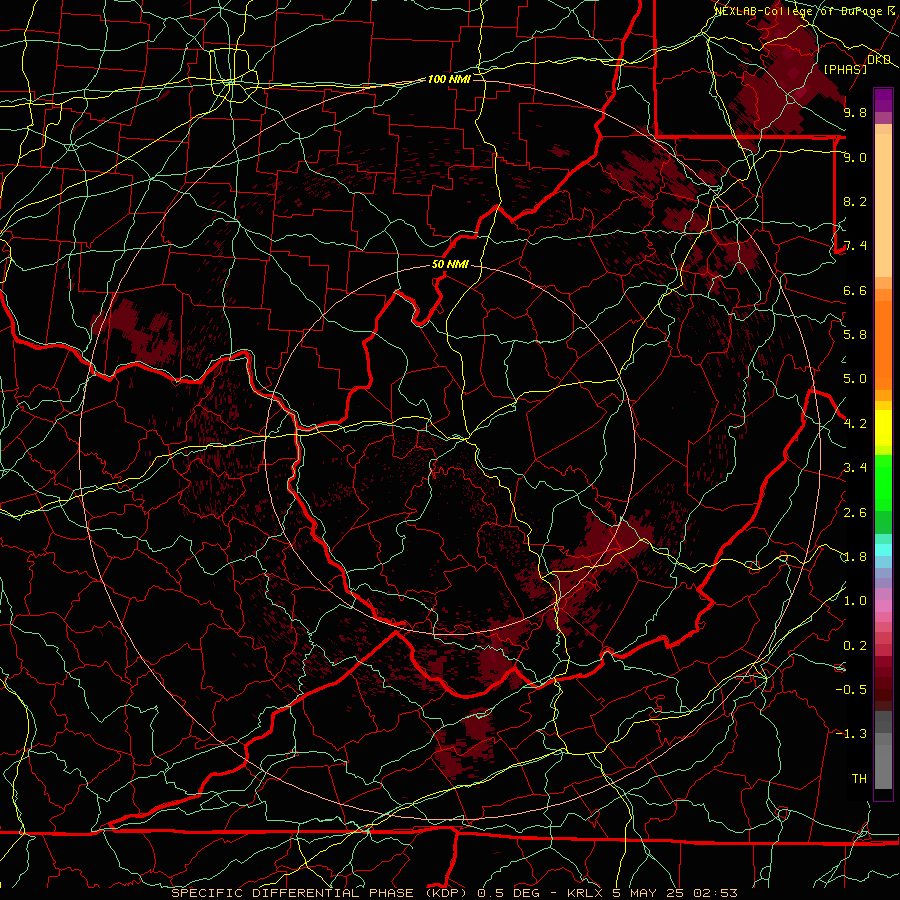Click the bright green color bar segment
The width and height of the screenshot is (900, 900).
click(883, 482)
